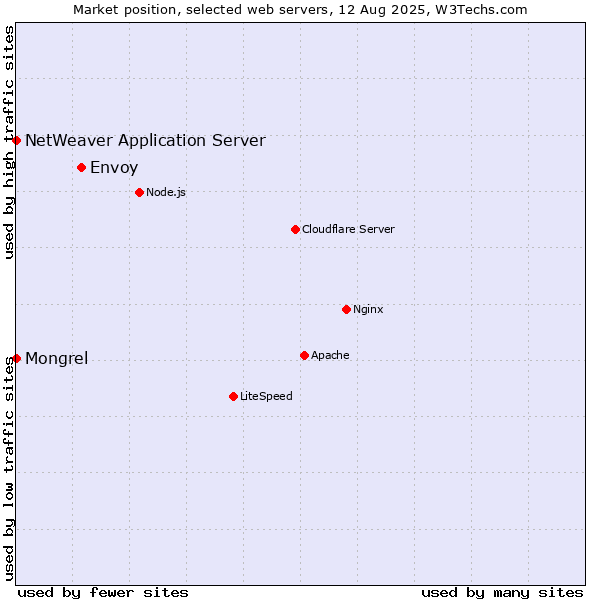Select the Nginx data point
This screenshot has width=600, height=600.
point(347,310)
